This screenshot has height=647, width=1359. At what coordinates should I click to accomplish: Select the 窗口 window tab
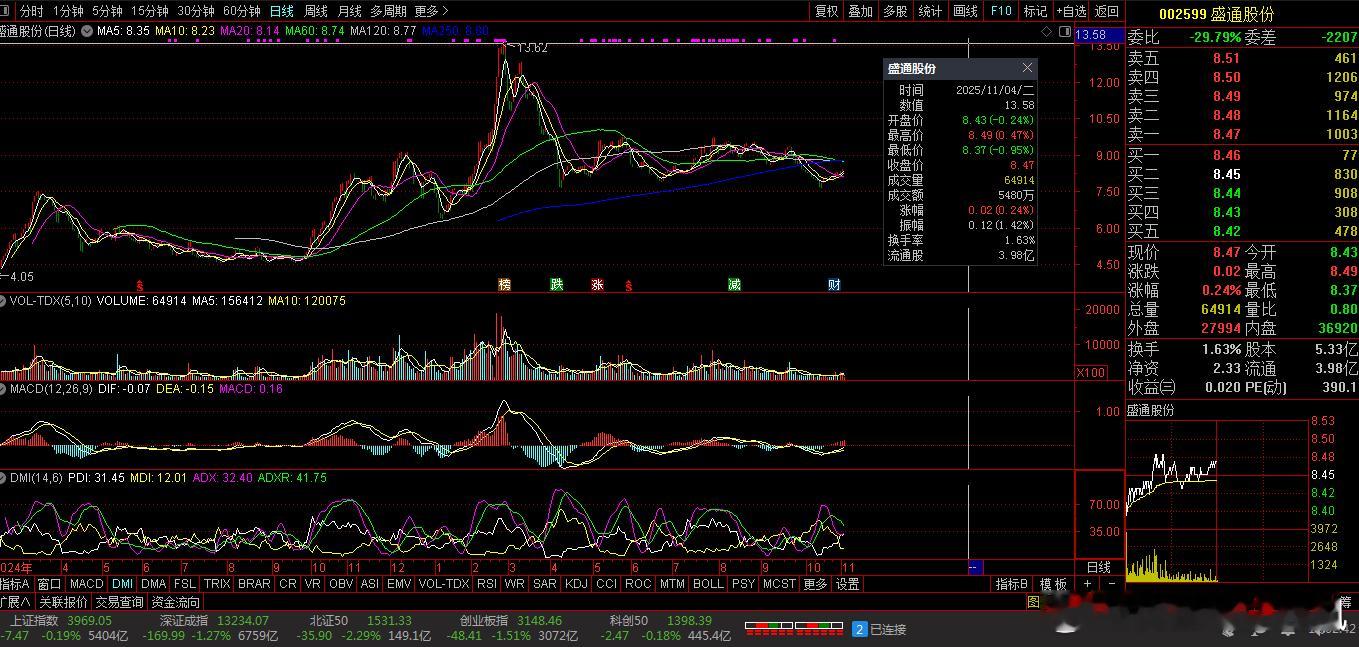49,584
